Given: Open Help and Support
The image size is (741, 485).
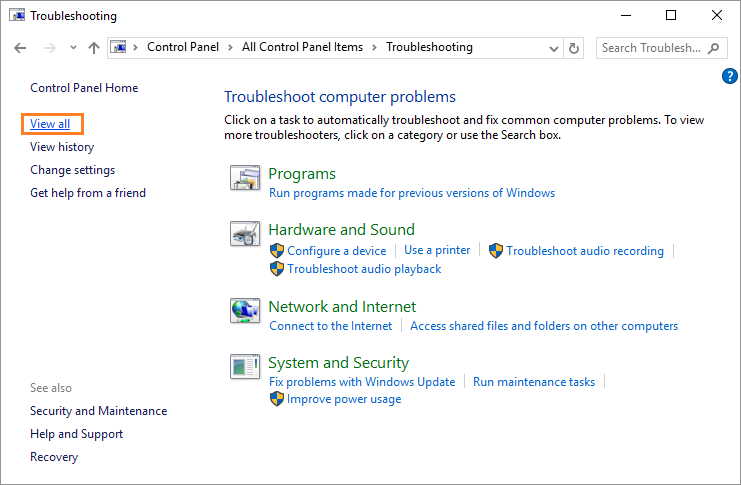Looking at the screenshot, I should (77, 434).
